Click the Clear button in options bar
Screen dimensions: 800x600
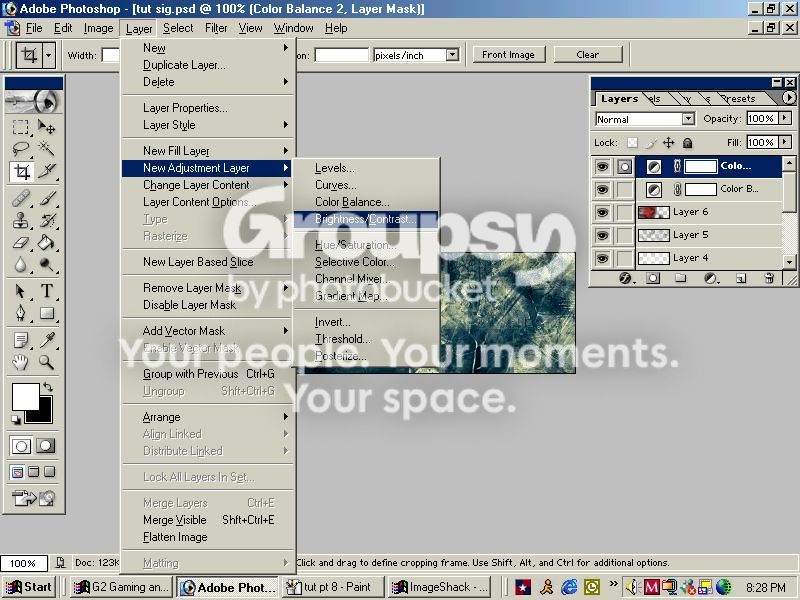click(x=588, y=55)
